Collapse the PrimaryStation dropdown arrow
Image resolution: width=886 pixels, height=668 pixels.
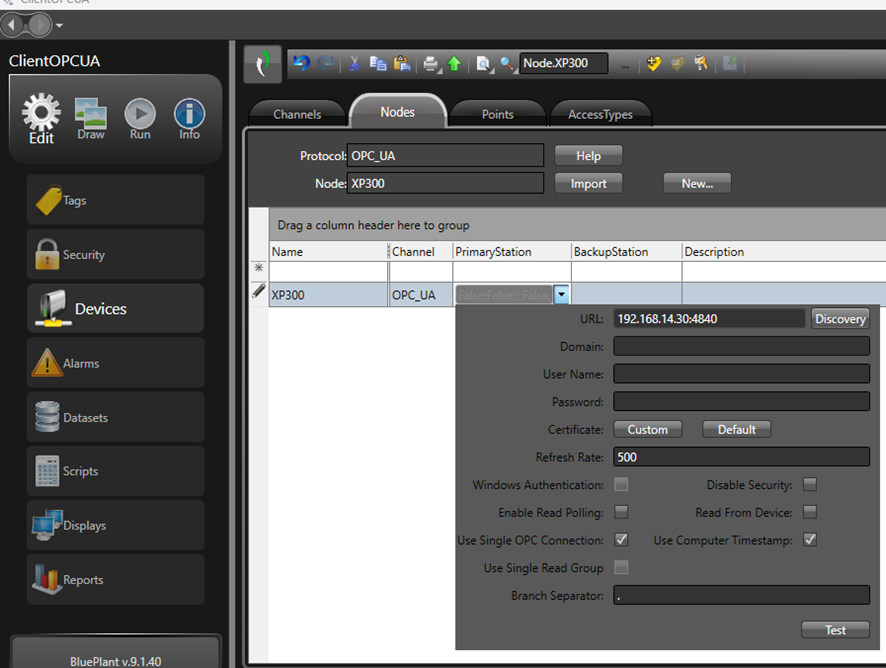click(562, 294)
